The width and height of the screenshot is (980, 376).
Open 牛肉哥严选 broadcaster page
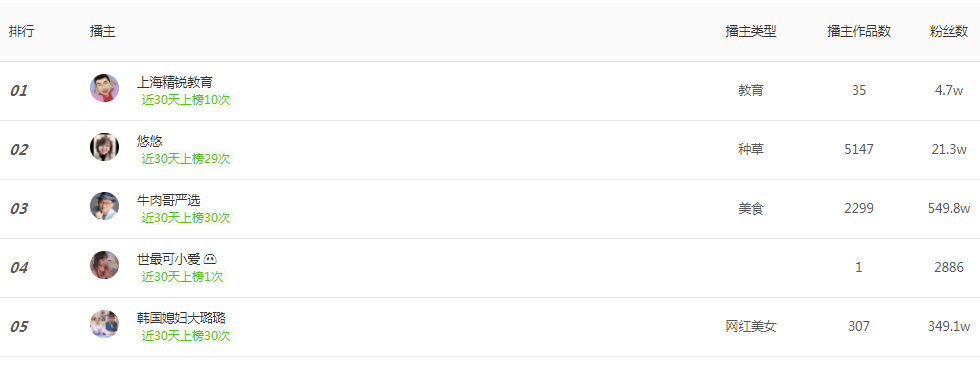[x=169, y=200]
